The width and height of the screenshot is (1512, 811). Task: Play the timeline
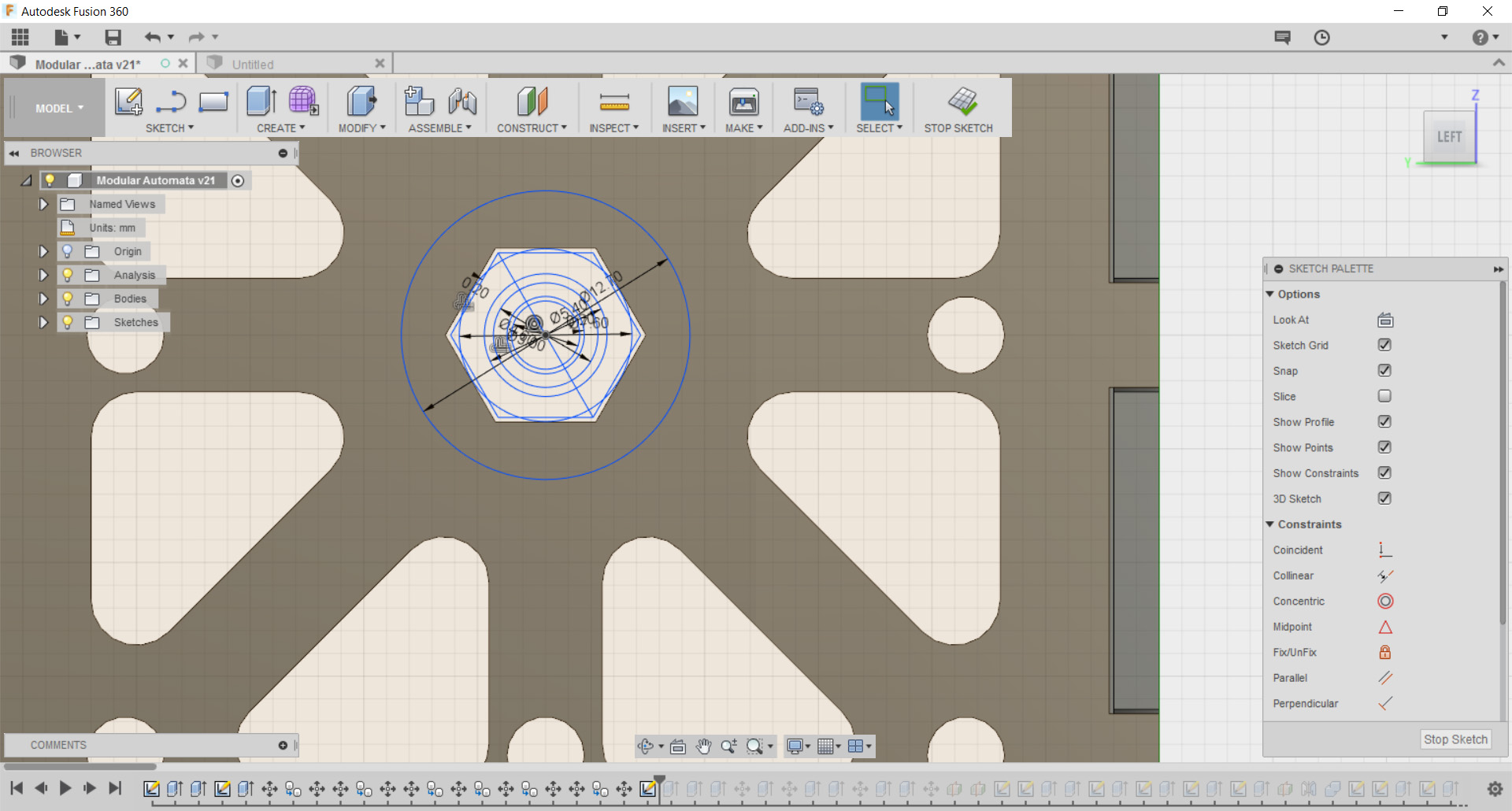click(65, 787)
